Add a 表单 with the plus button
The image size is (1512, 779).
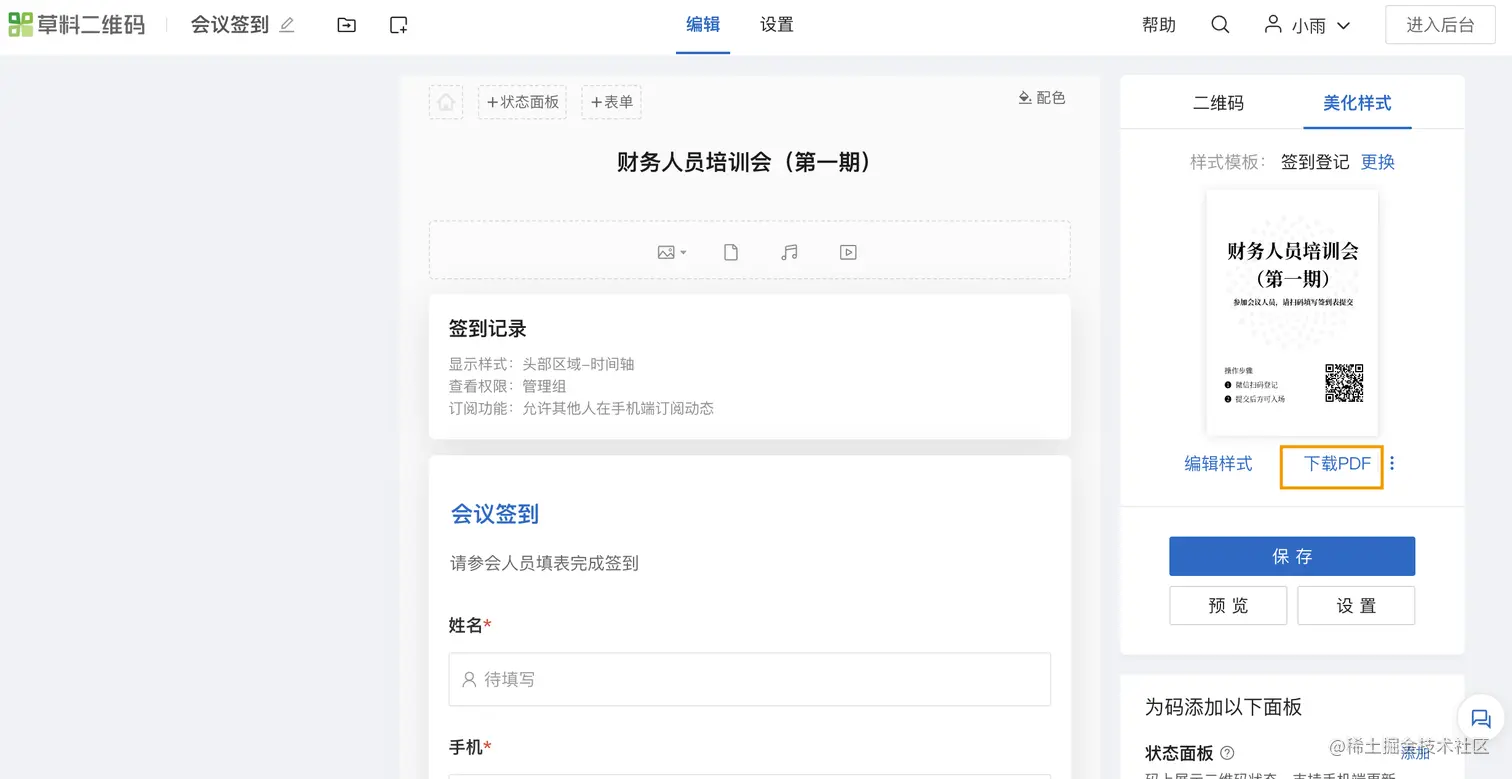611,102
